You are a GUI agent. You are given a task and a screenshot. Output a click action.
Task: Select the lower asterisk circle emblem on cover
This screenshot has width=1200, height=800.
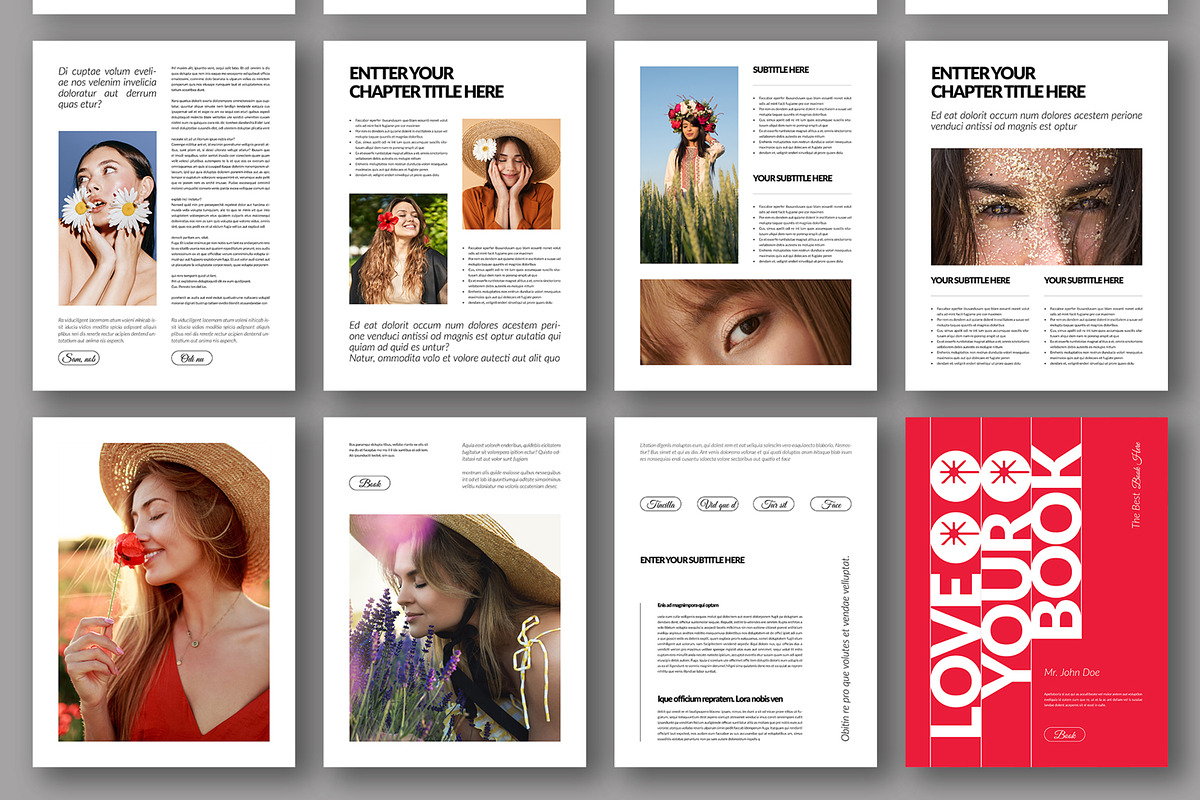954,533
